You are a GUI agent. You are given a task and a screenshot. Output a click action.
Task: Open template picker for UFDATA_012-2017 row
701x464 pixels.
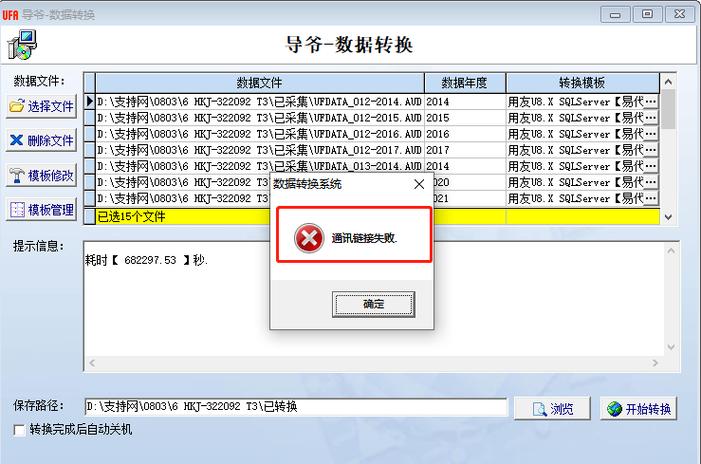click(651, 150)
